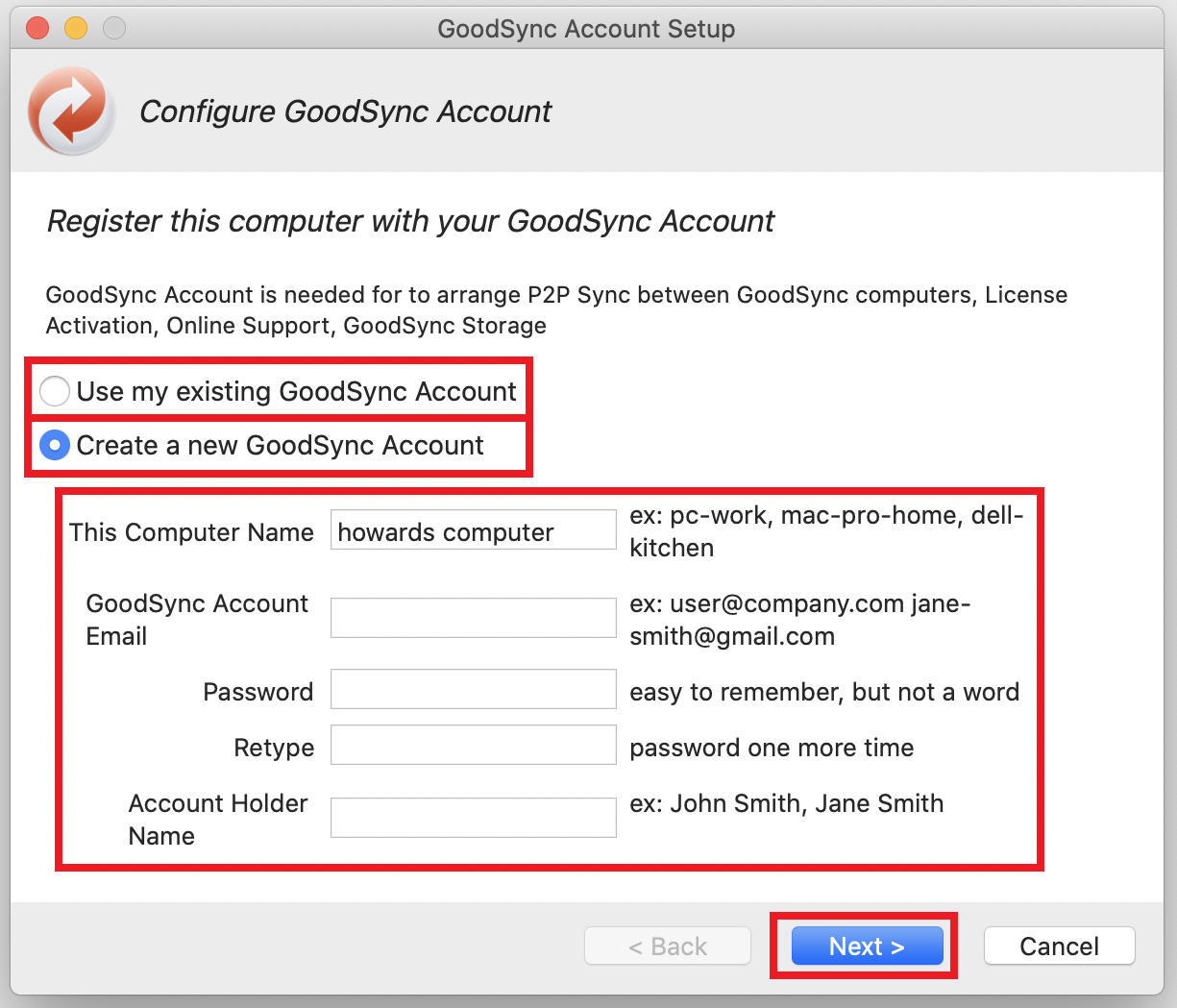
Task: Click into the Retype password field
Action: click(473, 746)
